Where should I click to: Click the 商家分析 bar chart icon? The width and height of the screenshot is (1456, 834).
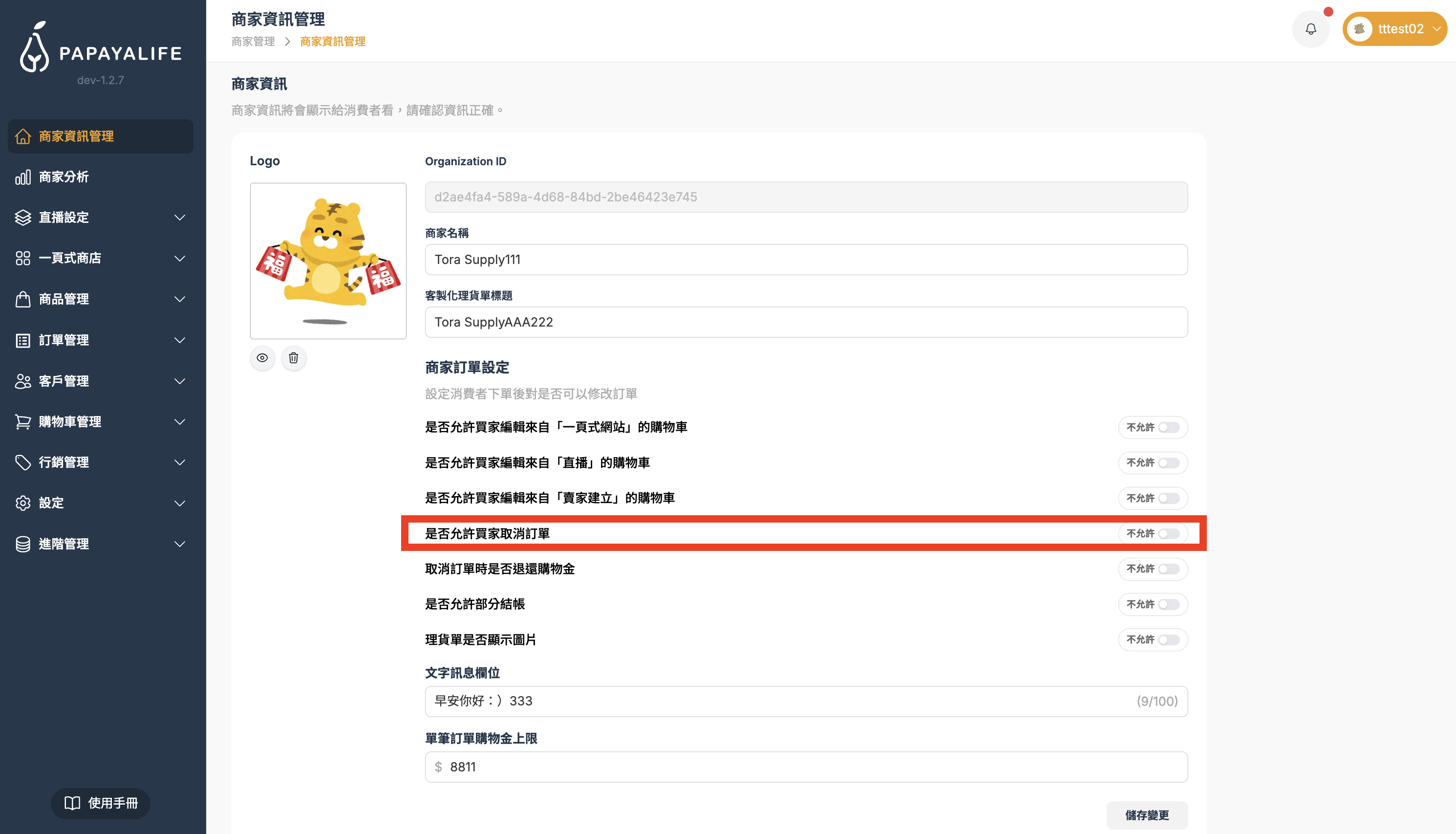(x=23, y=177)
